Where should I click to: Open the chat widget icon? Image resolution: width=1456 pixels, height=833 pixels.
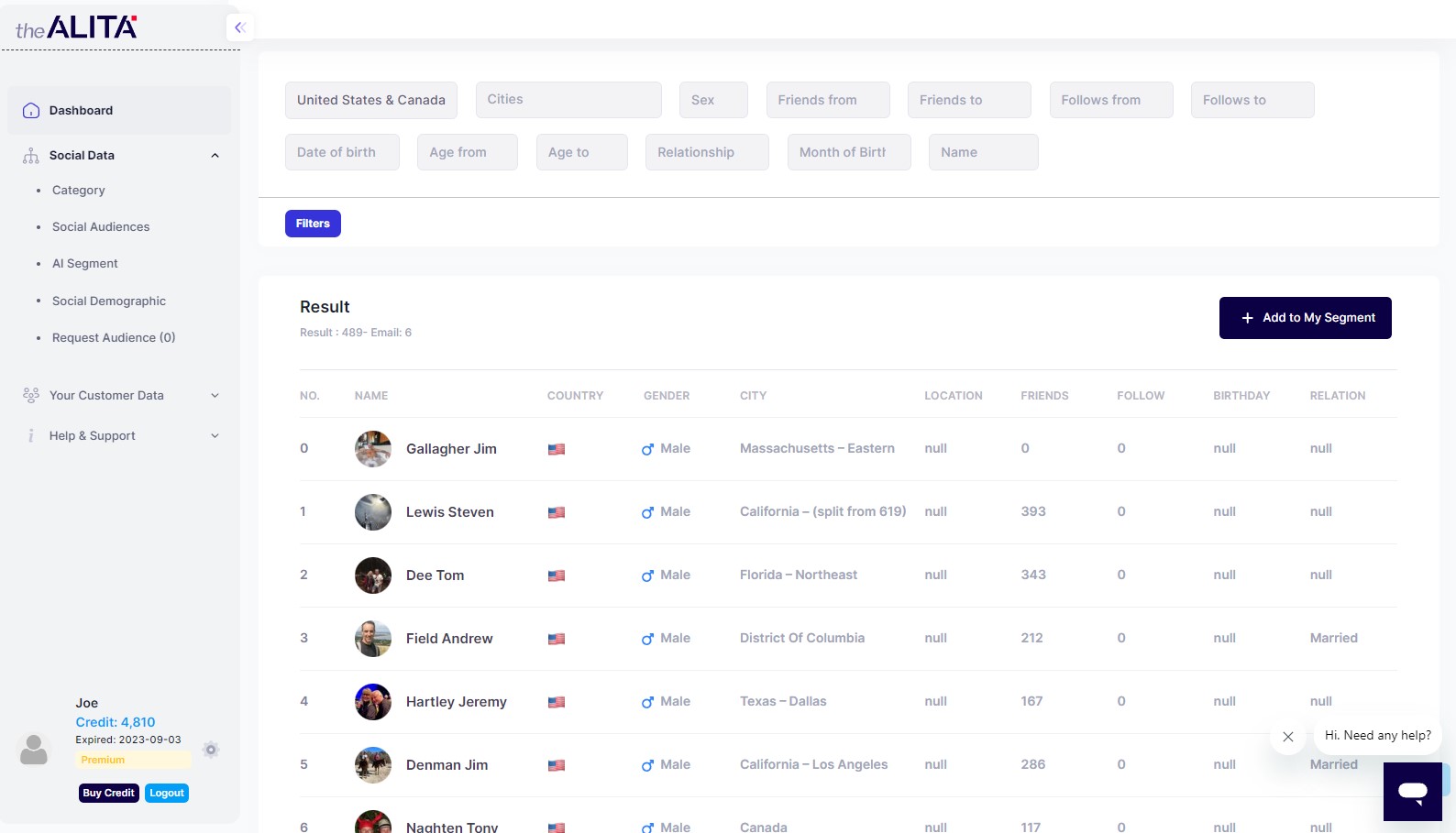pos(1412,791)
